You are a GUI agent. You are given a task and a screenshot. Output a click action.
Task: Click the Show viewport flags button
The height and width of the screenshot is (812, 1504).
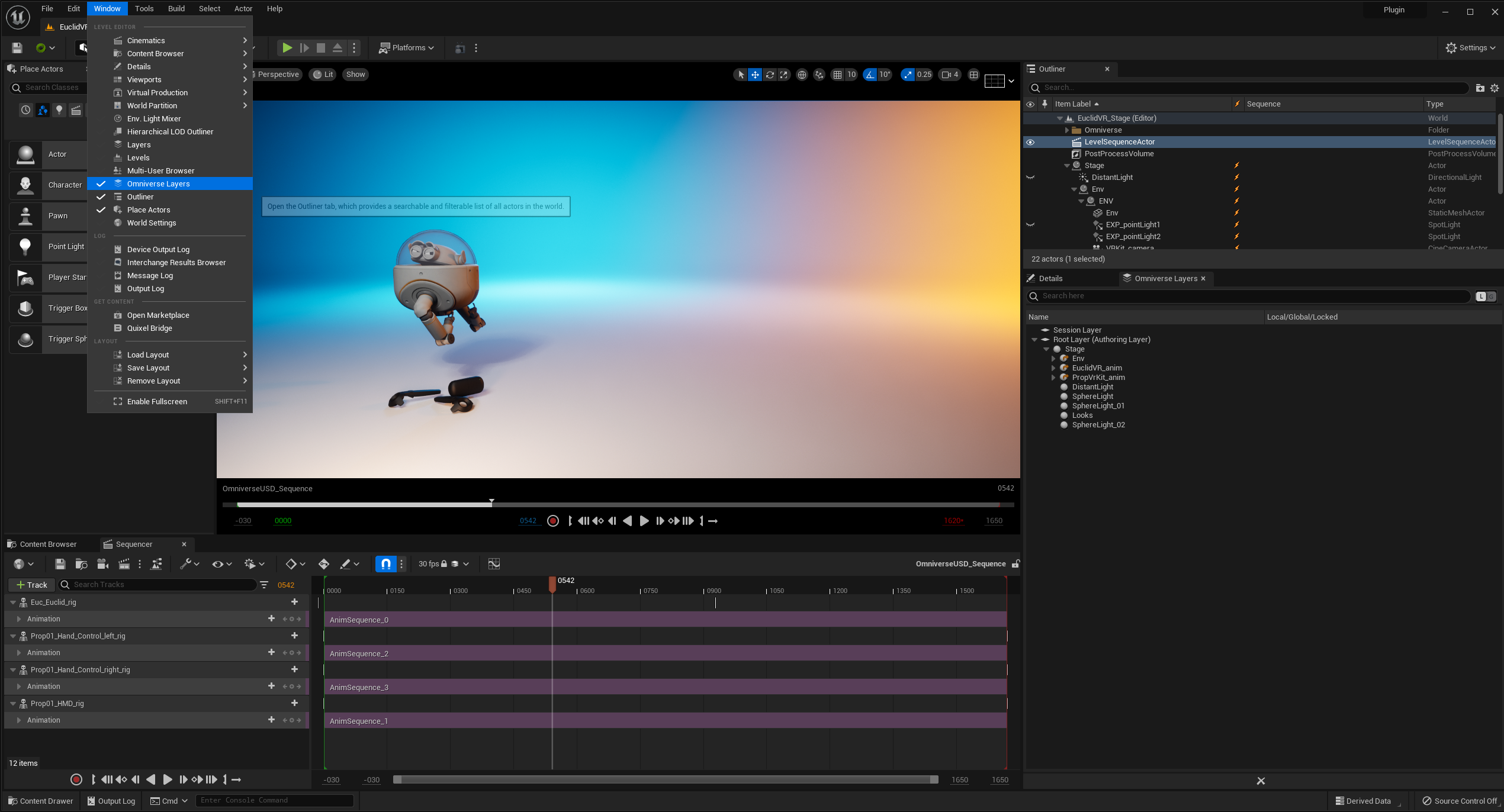point(355,75)
